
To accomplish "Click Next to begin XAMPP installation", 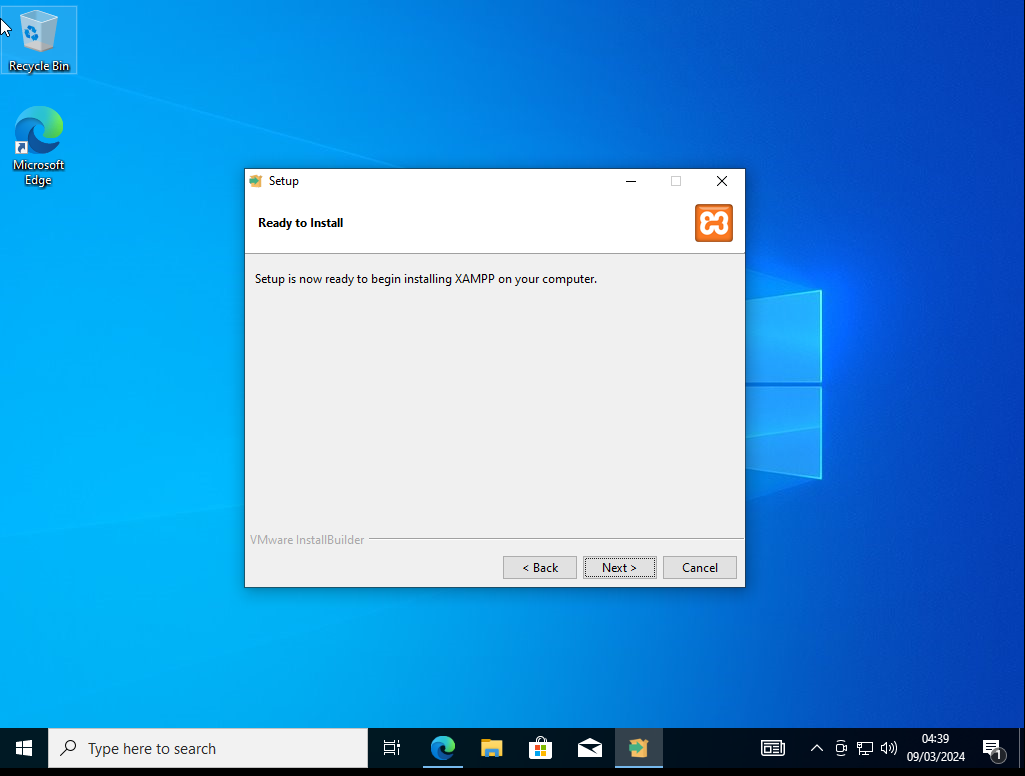I will 619,567.
